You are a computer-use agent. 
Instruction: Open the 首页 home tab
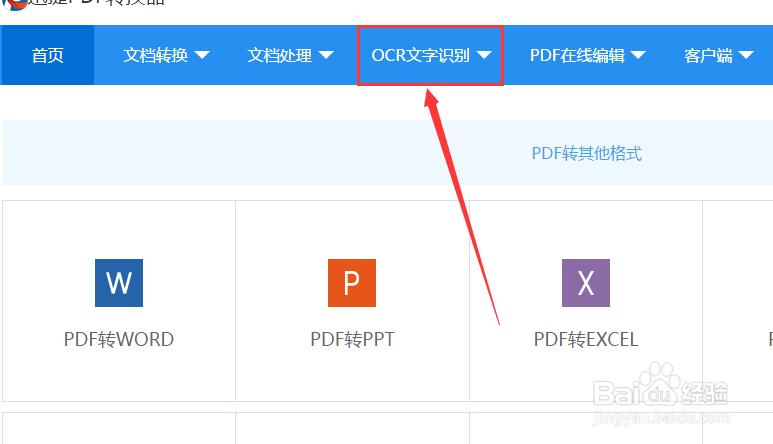(x=47, y=55)
